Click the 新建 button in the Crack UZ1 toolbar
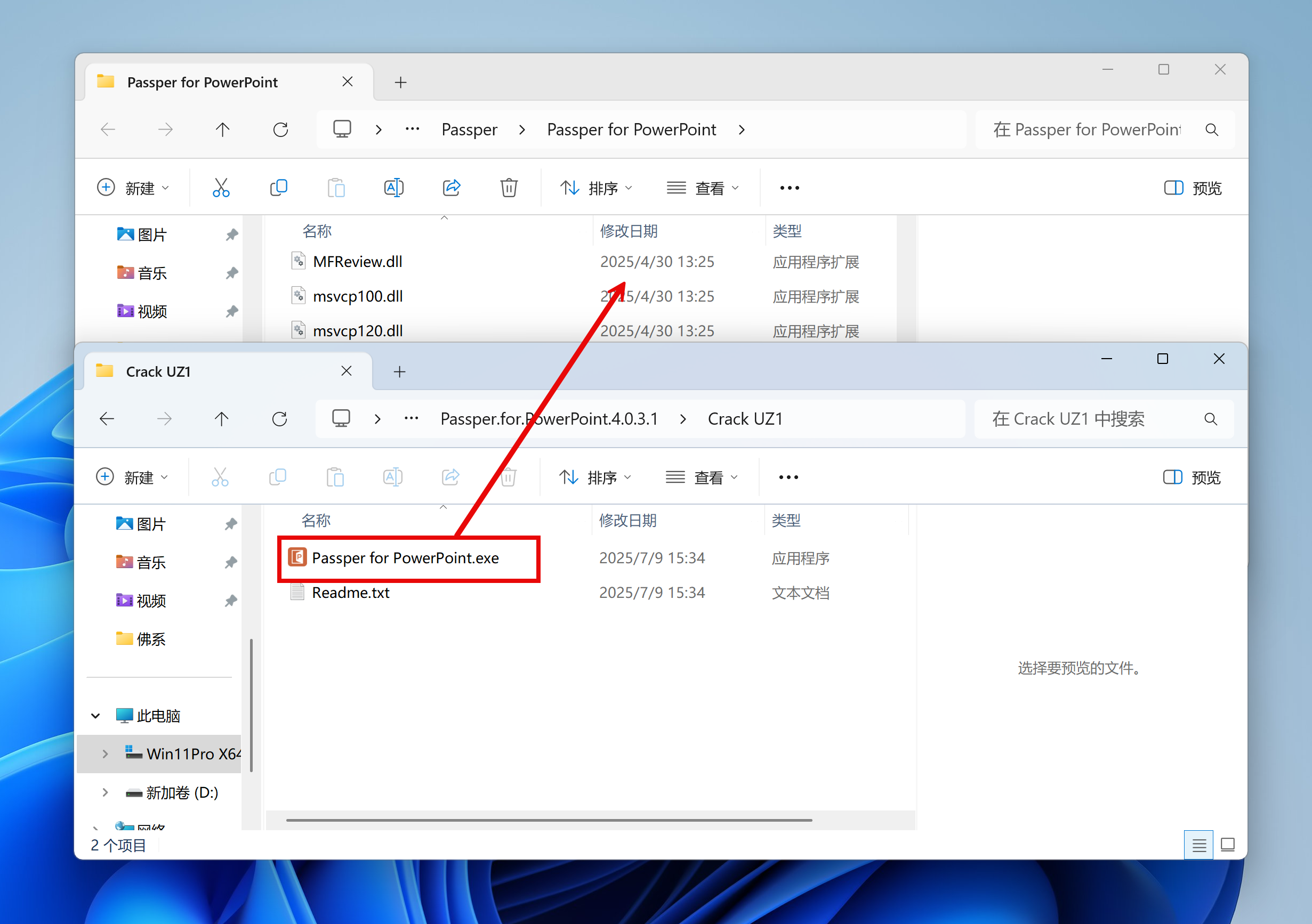The height and width of the screenshot is (924, 1312). coord(133,477)
